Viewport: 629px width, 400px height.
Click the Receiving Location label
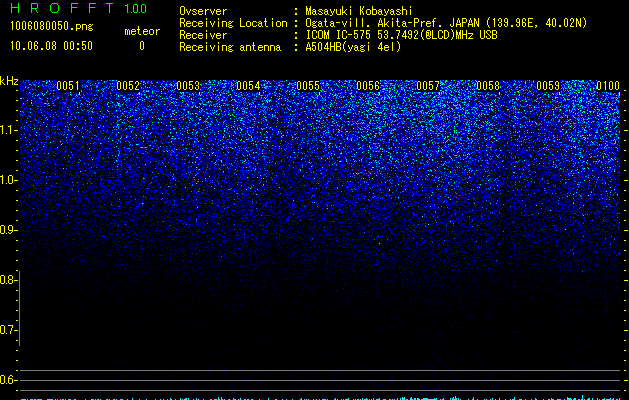click(x=233, y=23)
